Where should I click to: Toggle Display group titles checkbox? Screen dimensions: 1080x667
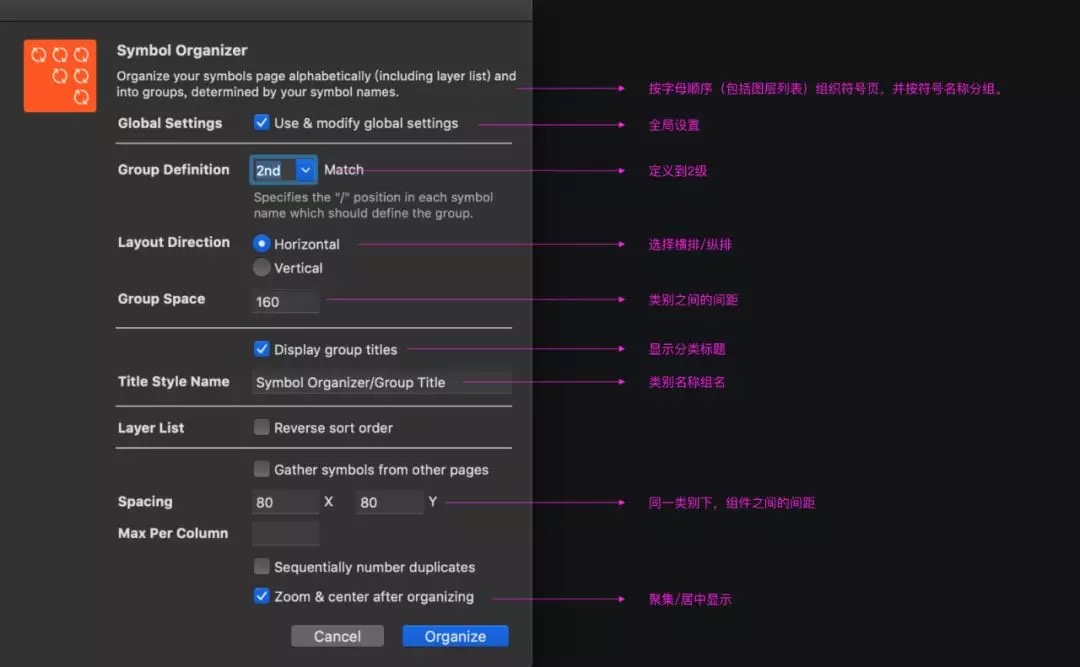click(262, 349)
